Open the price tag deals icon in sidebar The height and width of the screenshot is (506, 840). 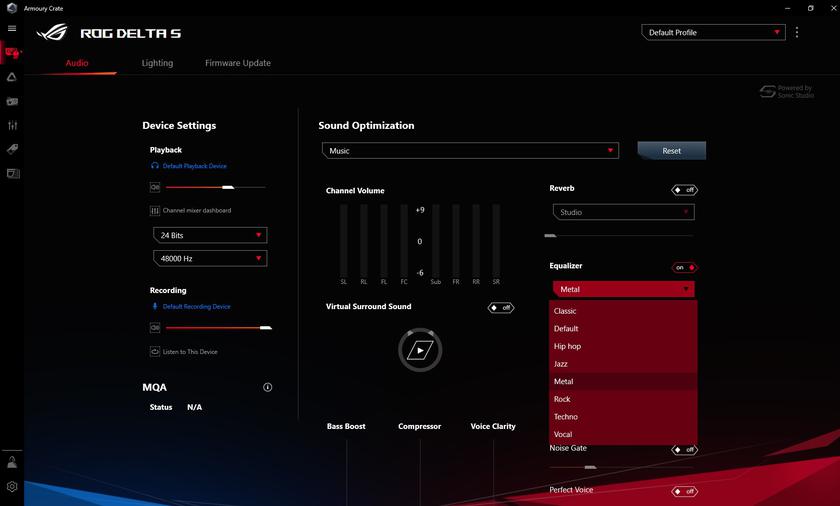click(x=12, y=149)
